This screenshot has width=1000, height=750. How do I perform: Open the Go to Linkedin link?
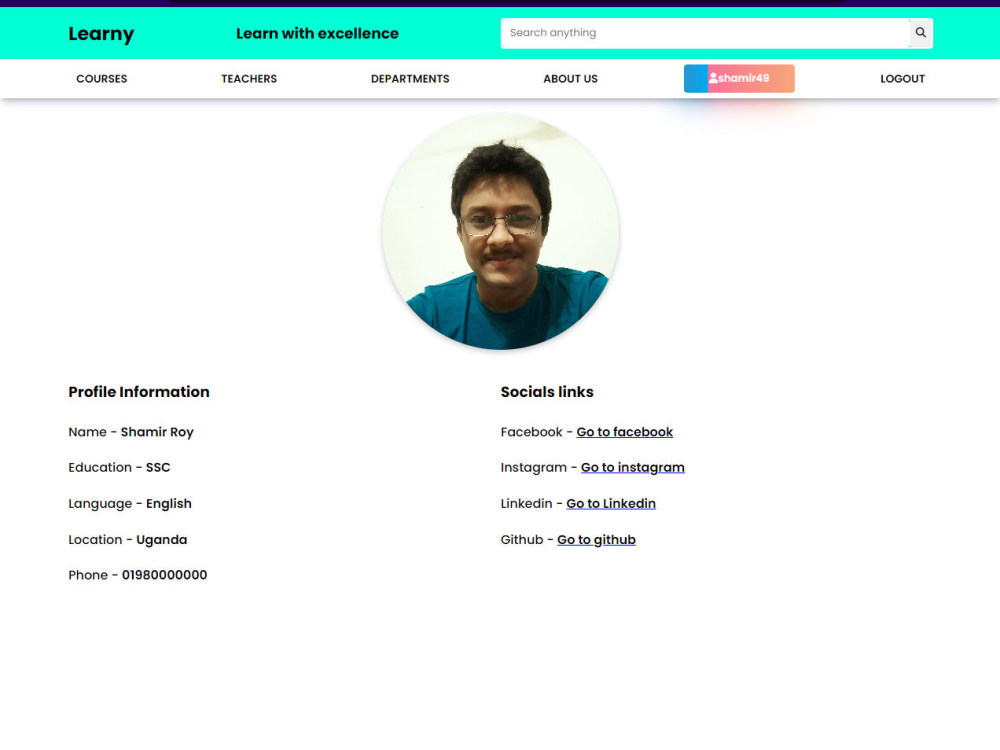tap(611, 503)
